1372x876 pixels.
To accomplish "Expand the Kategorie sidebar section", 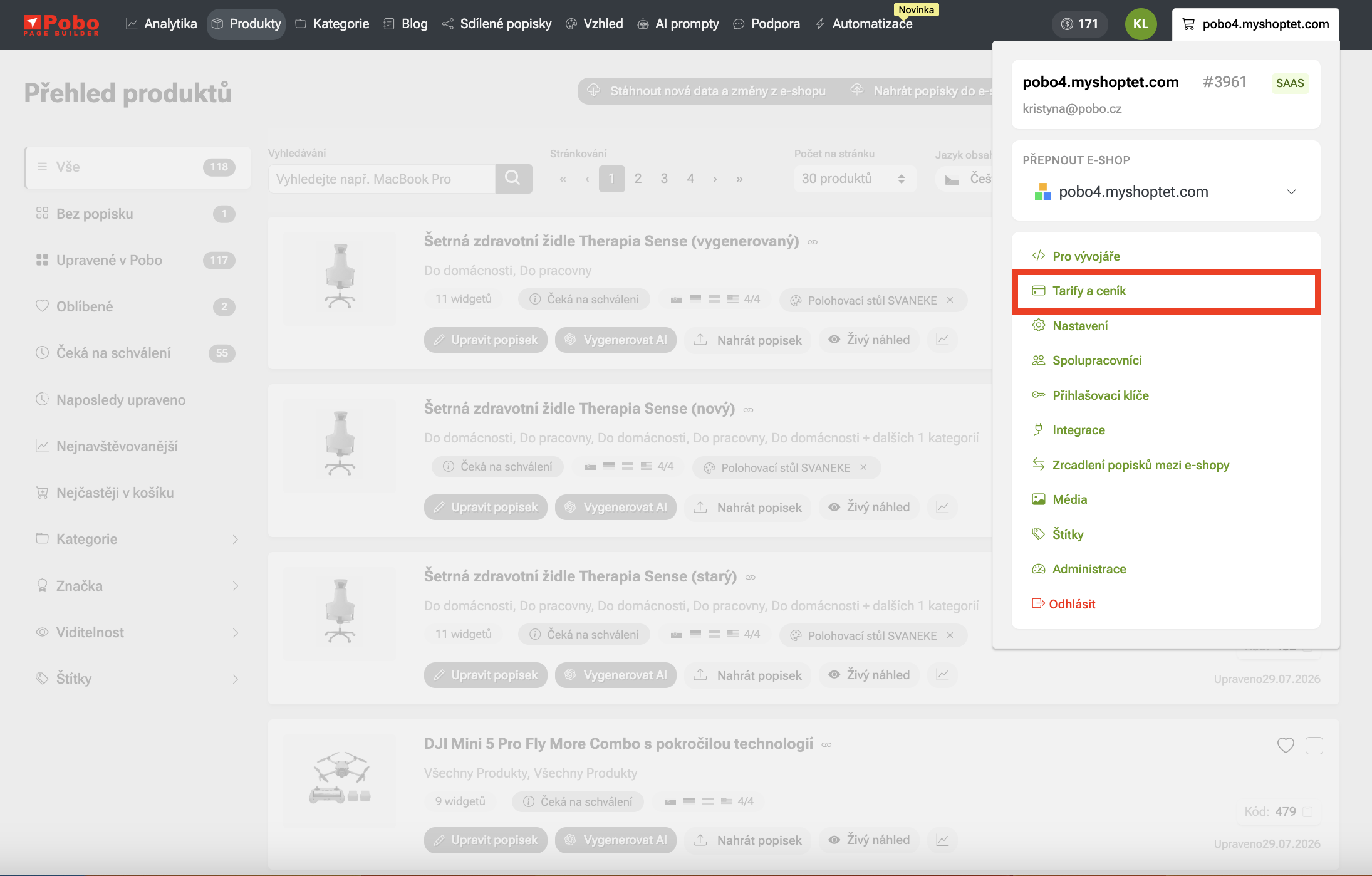I will click(x=137, y=539).
